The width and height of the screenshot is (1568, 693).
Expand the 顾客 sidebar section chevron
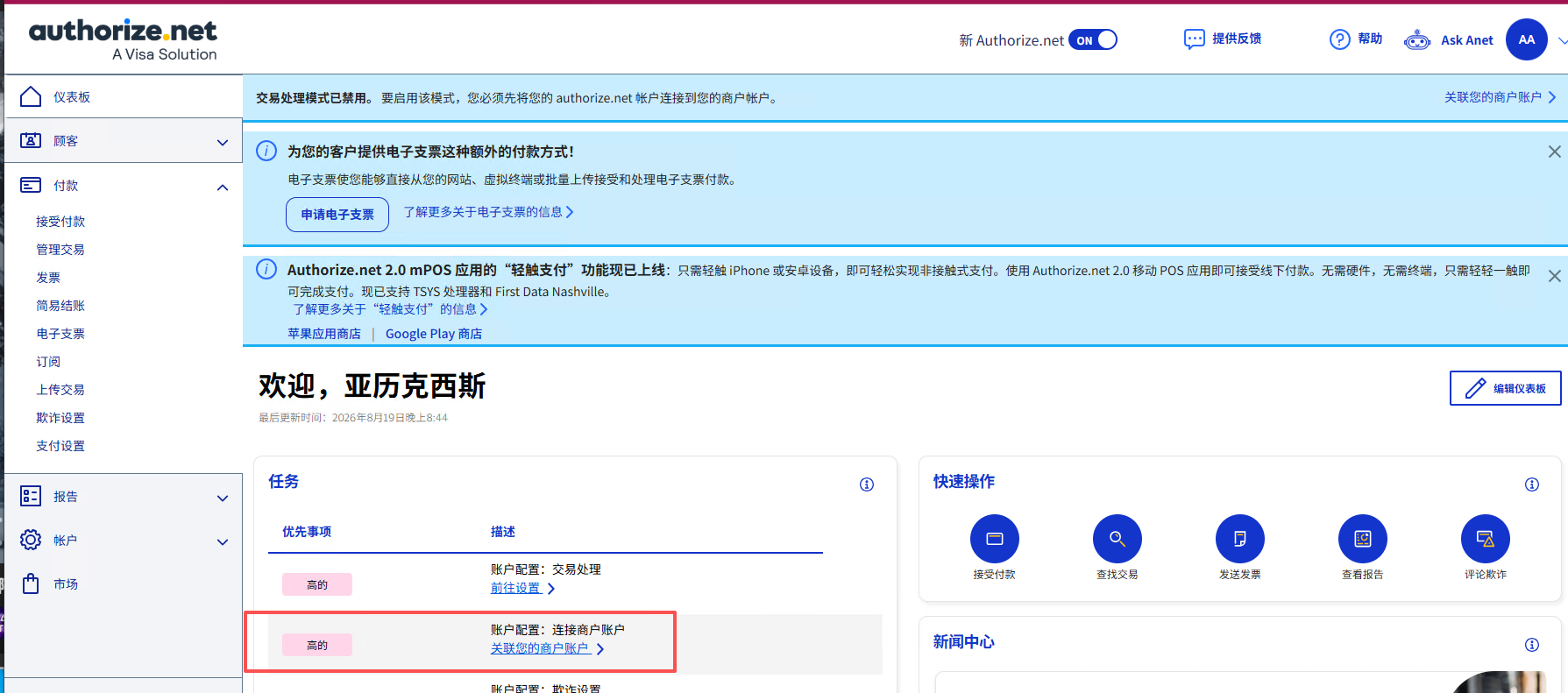pyautogui.click(x=223, y=142)
